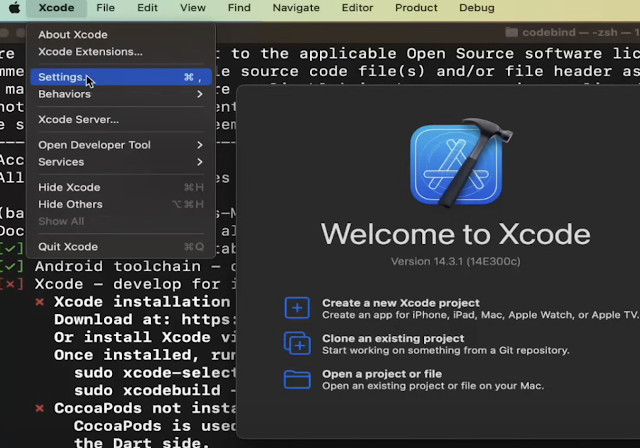Click the plus icon for new Xcode project
The image size is (640, 448).
click(x=297, y=308)
